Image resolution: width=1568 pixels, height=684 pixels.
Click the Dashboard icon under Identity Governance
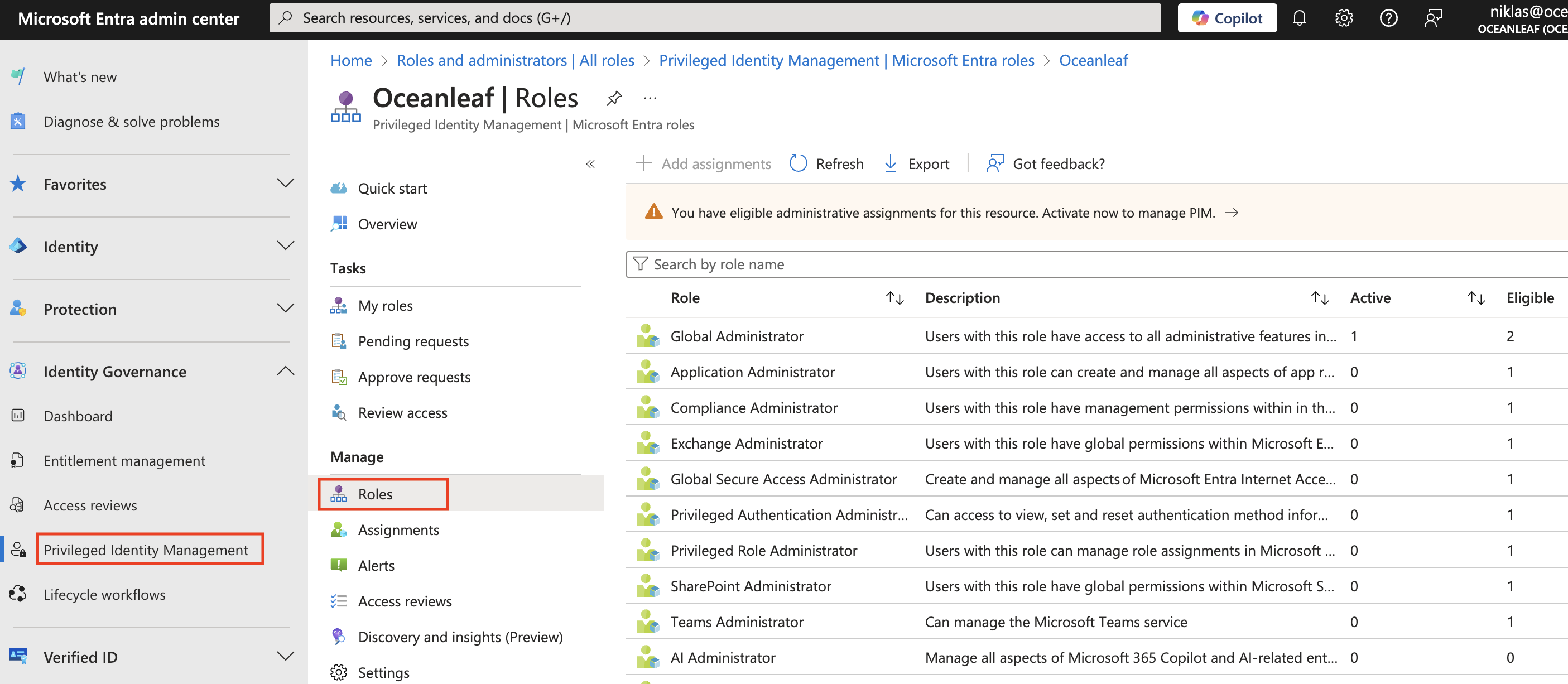[x=18, y=416]
